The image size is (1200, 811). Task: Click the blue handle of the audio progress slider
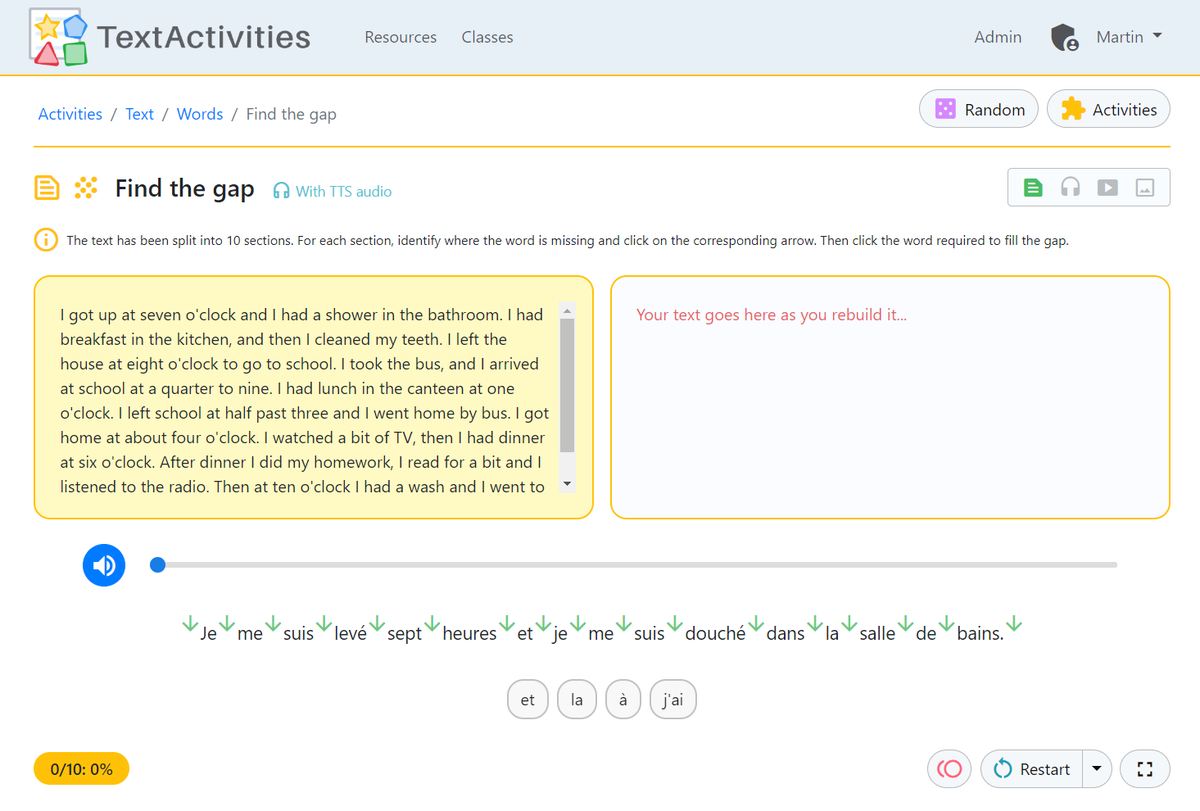point(157,565)
